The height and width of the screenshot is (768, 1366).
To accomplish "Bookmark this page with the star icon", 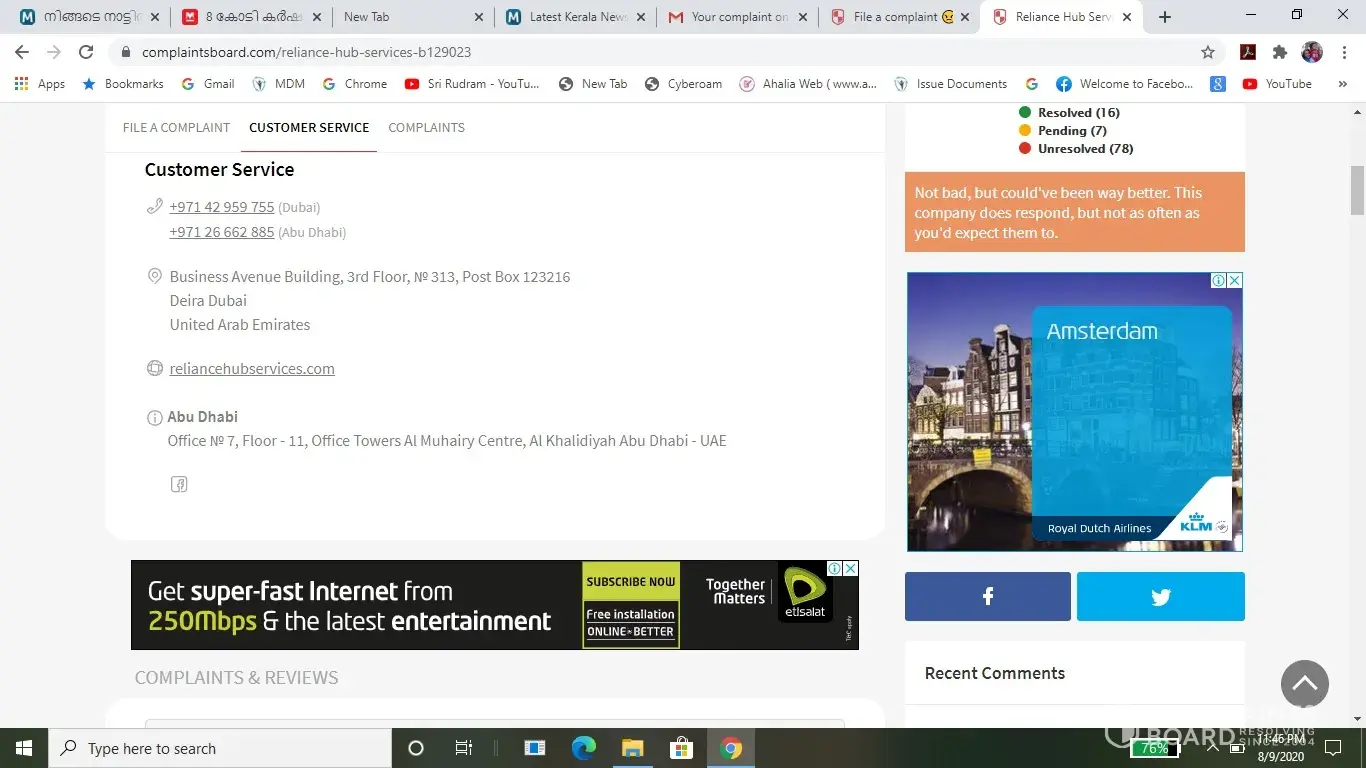I will pyautogui.click(x=1208, y=52).
